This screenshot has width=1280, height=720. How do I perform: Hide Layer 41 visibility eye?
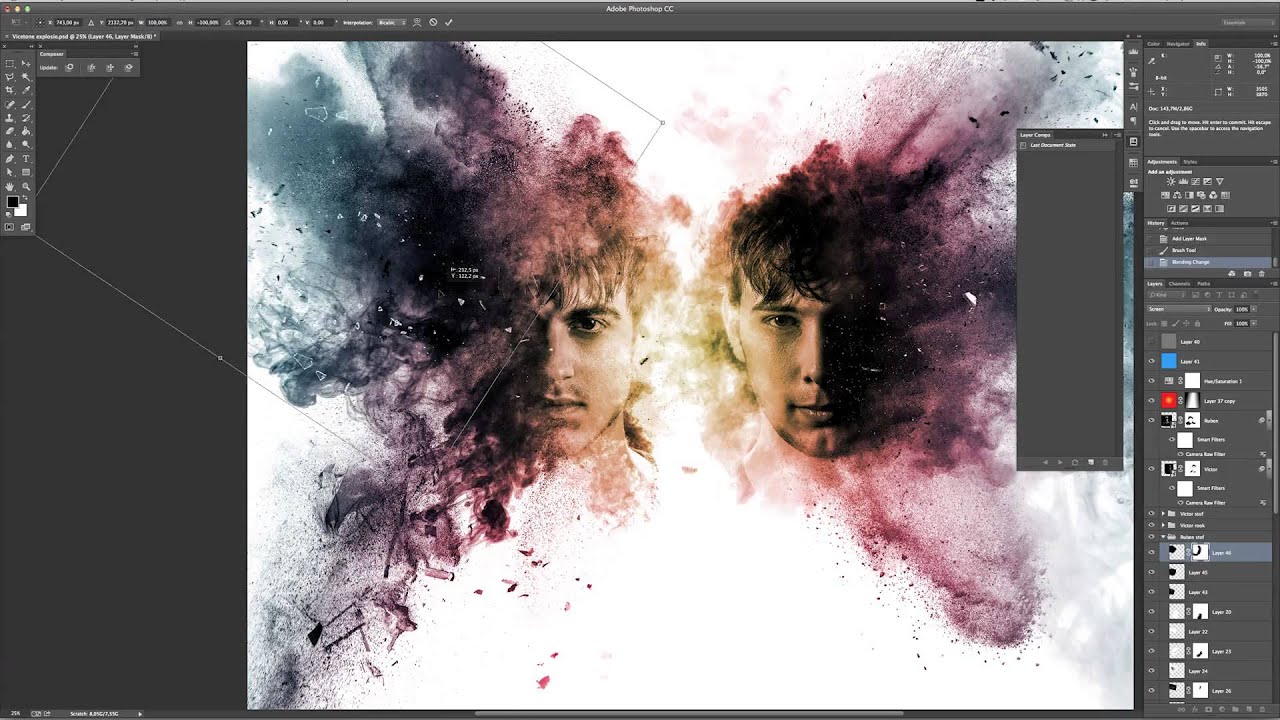point(1151,361)
